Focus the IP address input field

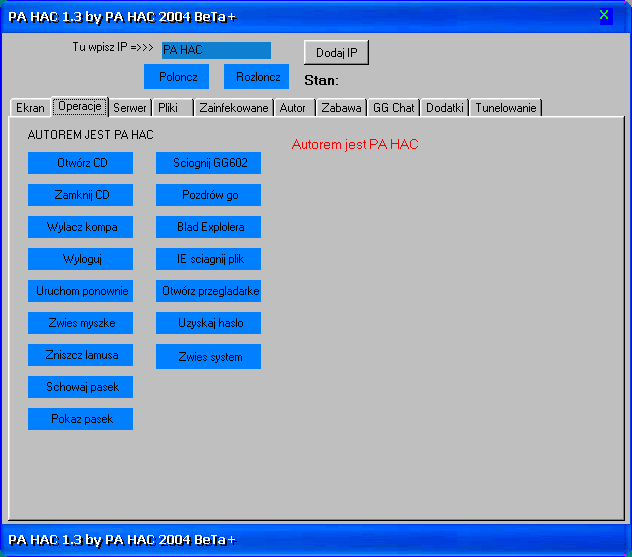(216, 50)
